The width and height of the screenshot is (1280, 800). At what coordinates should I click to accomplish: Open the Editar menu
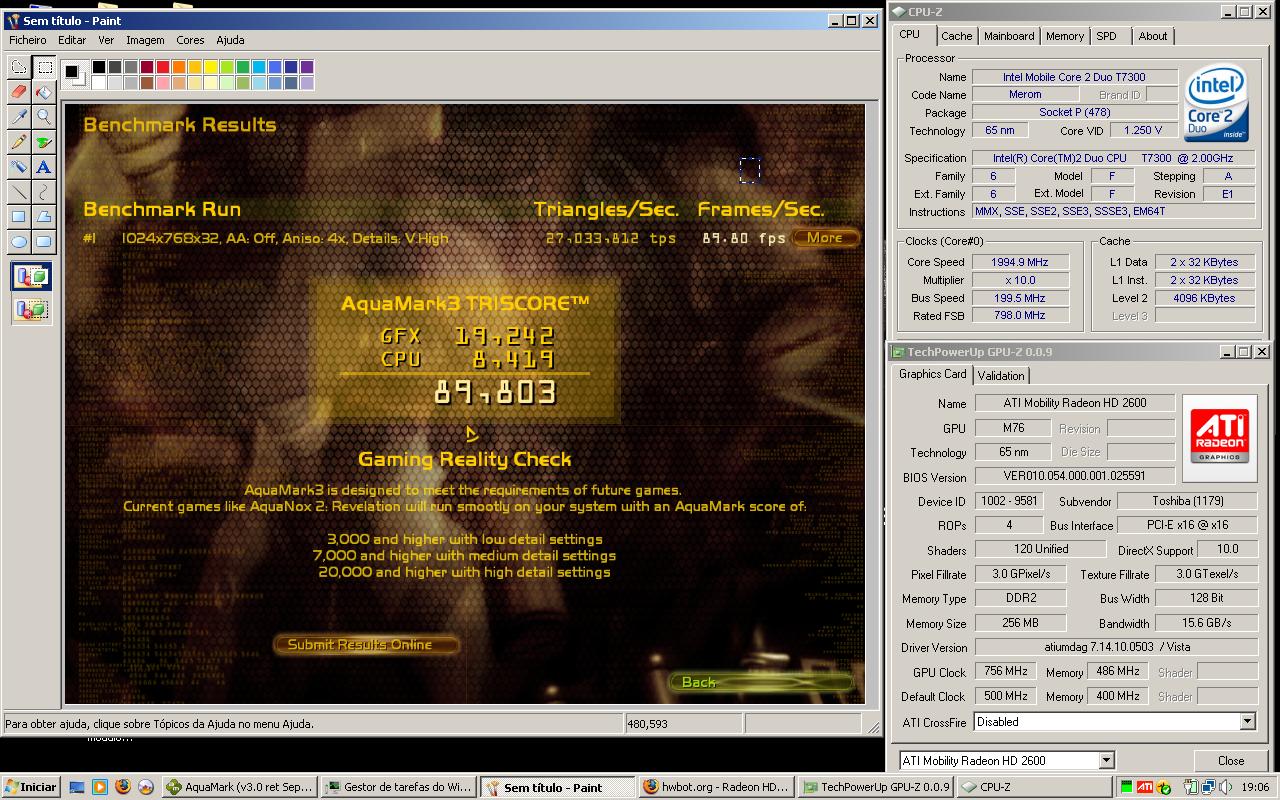click(x=72, y=40)
